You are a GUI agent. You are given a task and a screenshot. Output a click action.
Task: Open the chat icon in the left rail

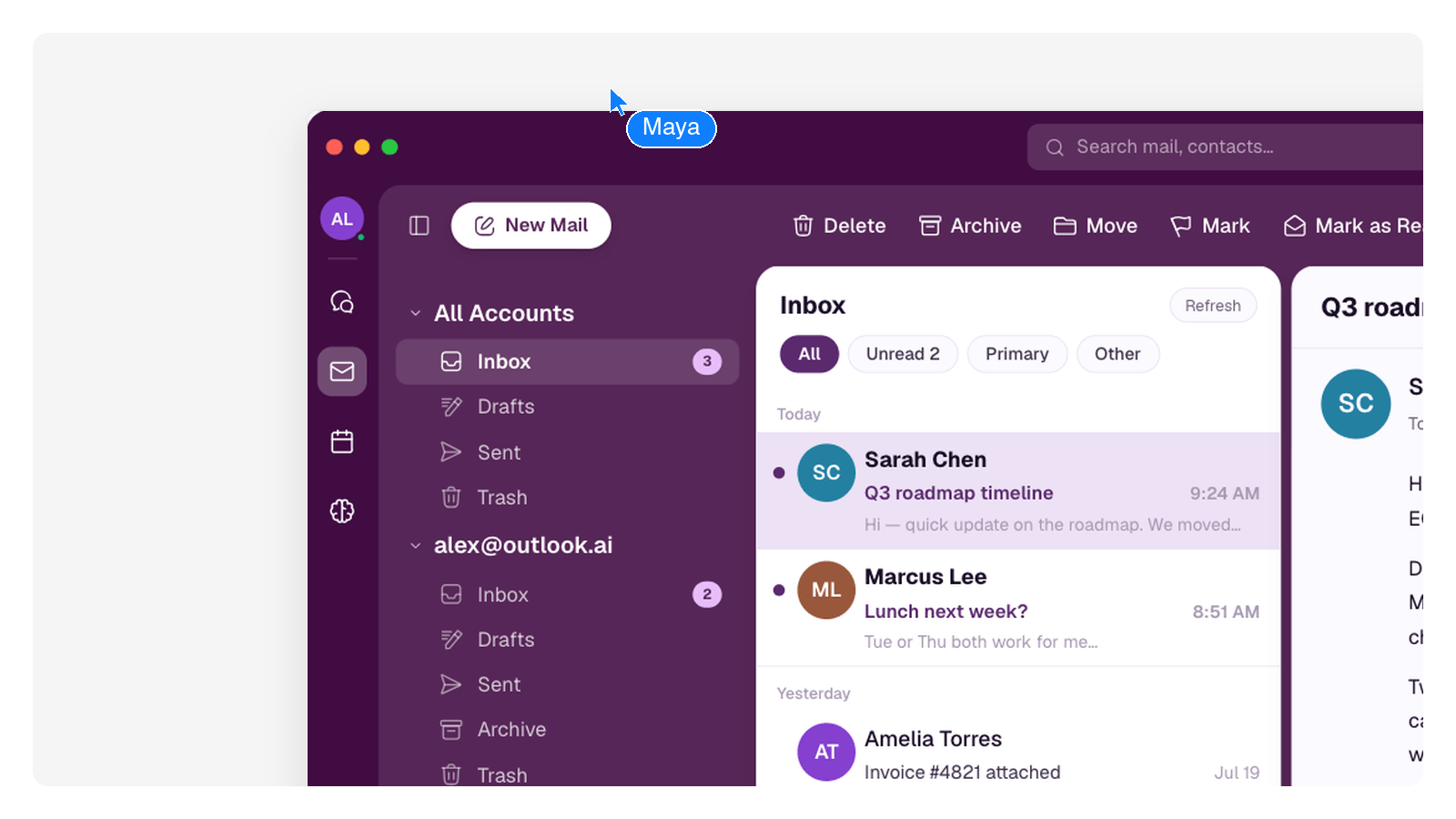(x=342, y=301)
